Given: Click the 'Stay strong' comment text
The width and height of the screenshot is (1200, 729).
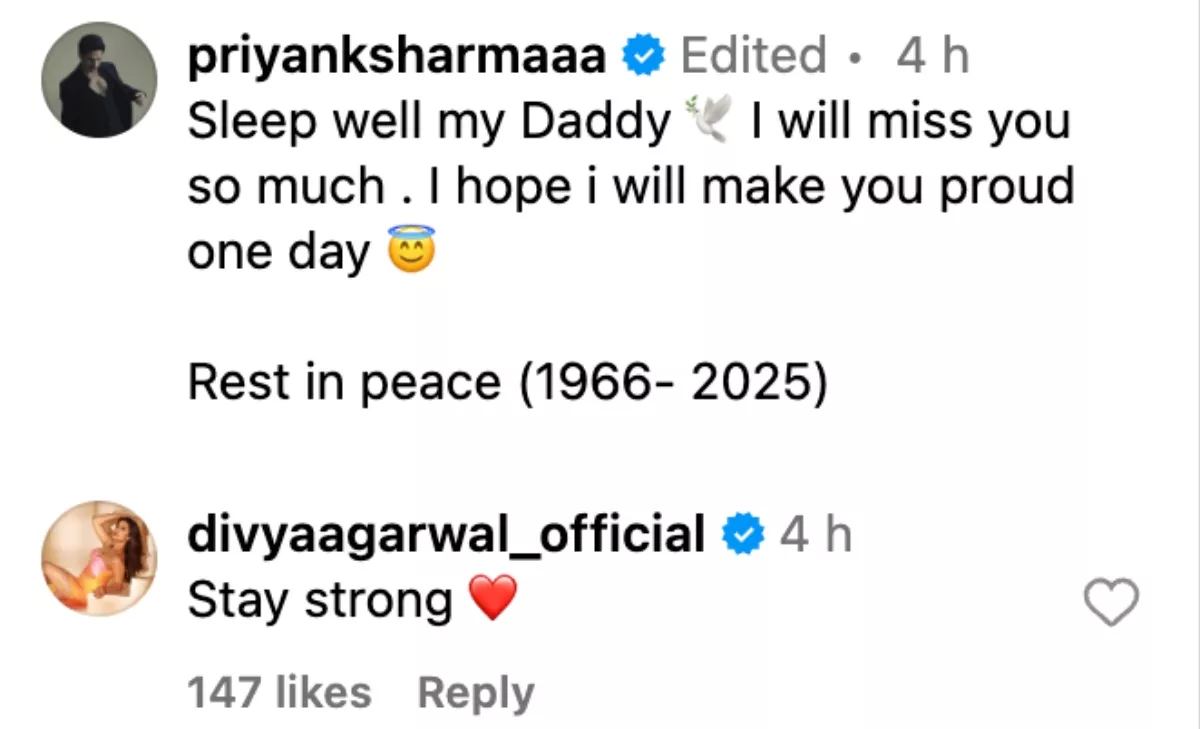Looking at the screenshot, I should click(x=320, y=601).
